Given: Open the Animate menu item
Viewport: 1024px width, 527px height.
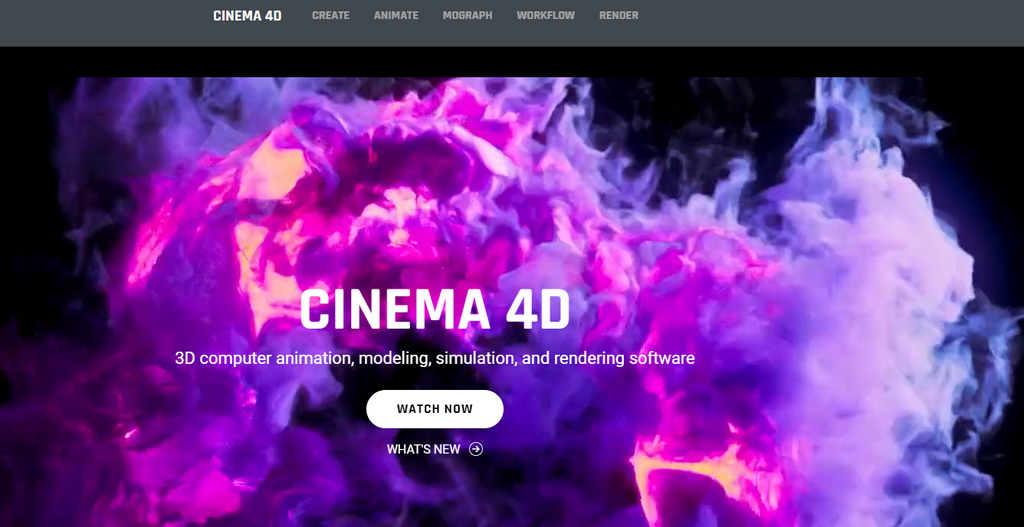Looking at the screenshot, I should point(396,16).
